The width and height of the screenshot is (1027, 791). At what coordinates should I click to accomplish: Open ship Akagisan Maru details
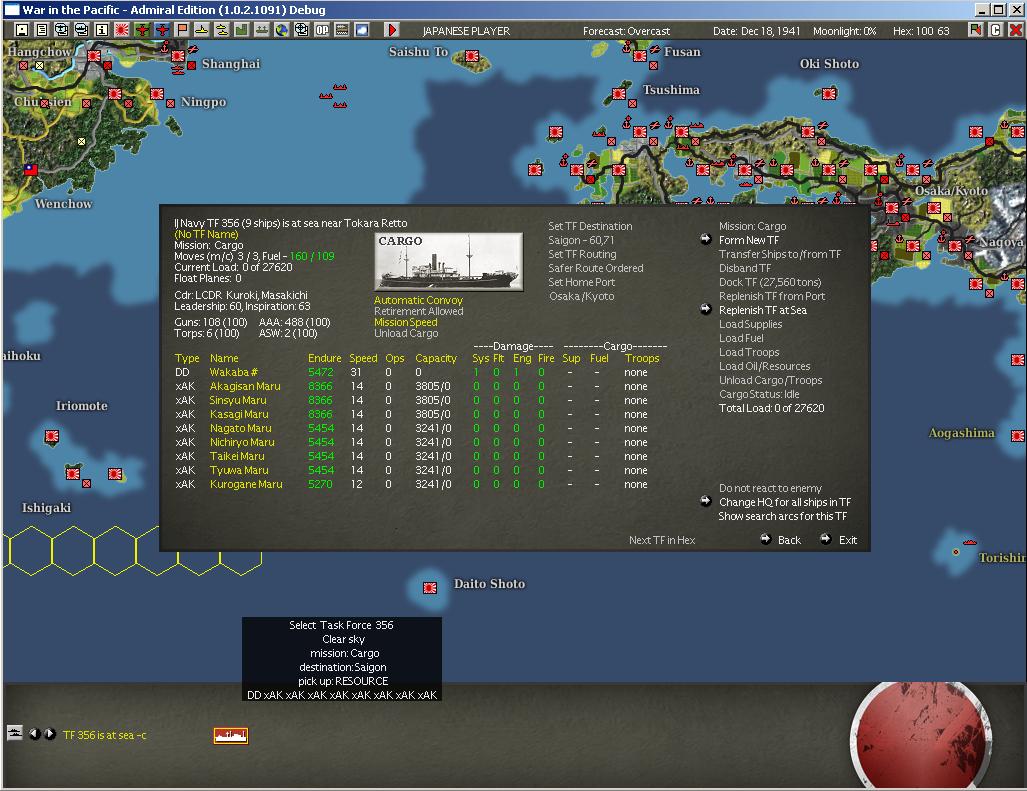[x=245, y=386]
